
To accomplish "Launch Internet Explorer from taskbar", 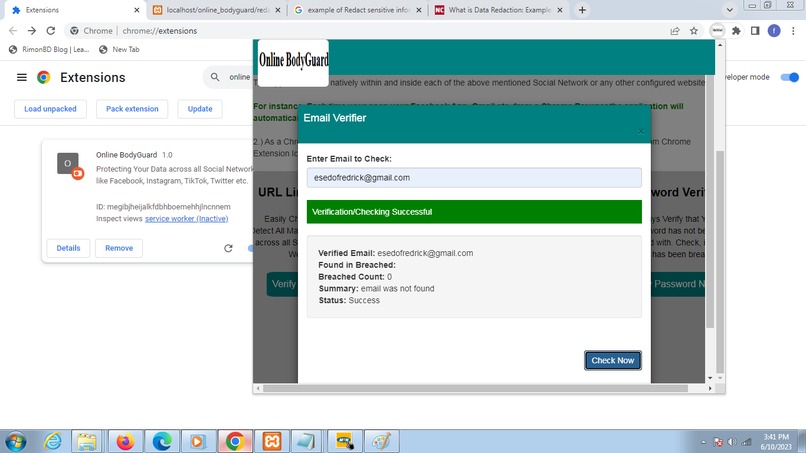I will (x=52, y=441).
